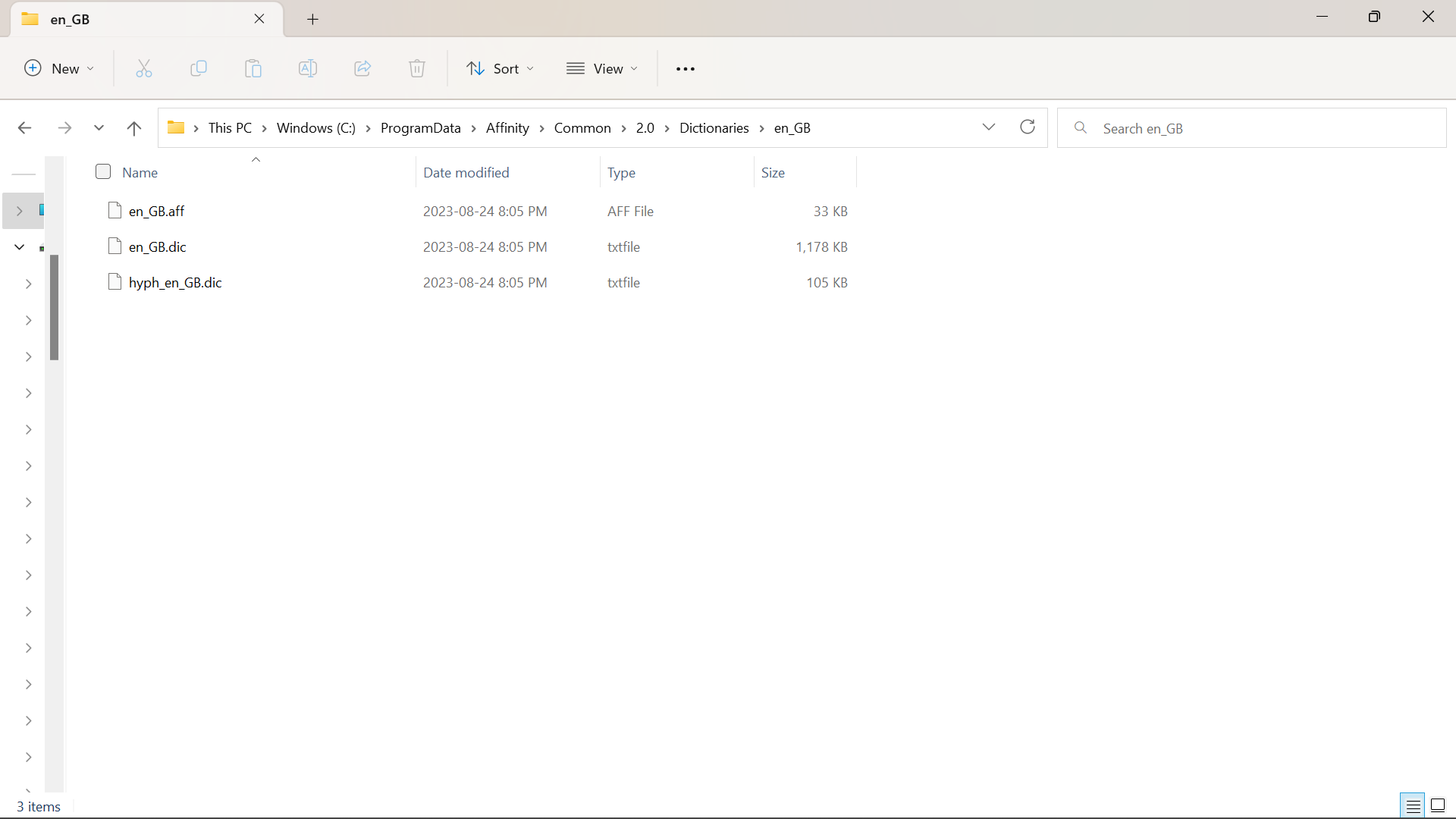Click the Paste clipboard icon
This screenshot has height=819, width=1456.
(x=253, y=69)
